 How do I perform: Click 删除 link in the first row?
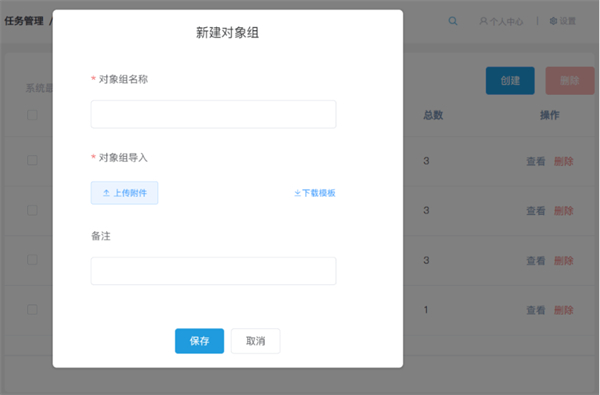click(x=564, y=161)
